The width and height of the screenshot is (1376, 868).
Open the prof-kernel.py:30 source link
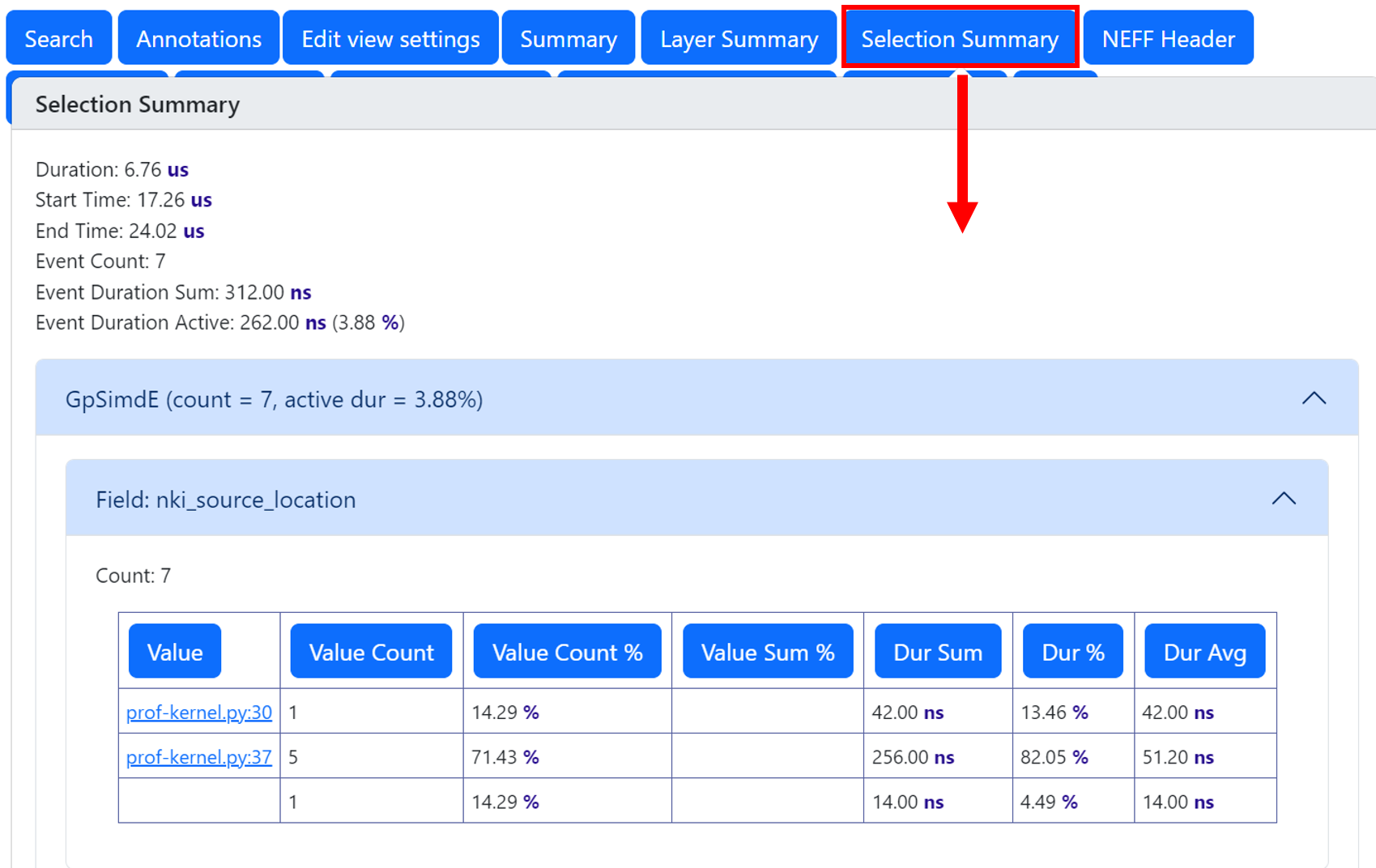point(199,713)
